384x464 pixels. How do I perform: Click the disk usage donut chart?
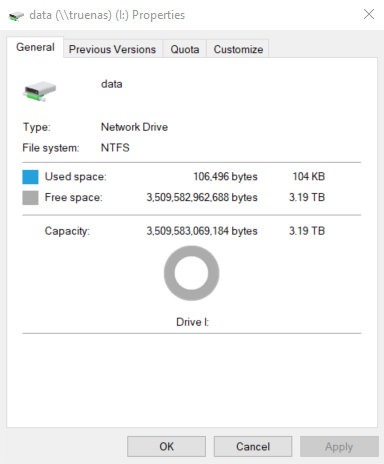(191, 273)
